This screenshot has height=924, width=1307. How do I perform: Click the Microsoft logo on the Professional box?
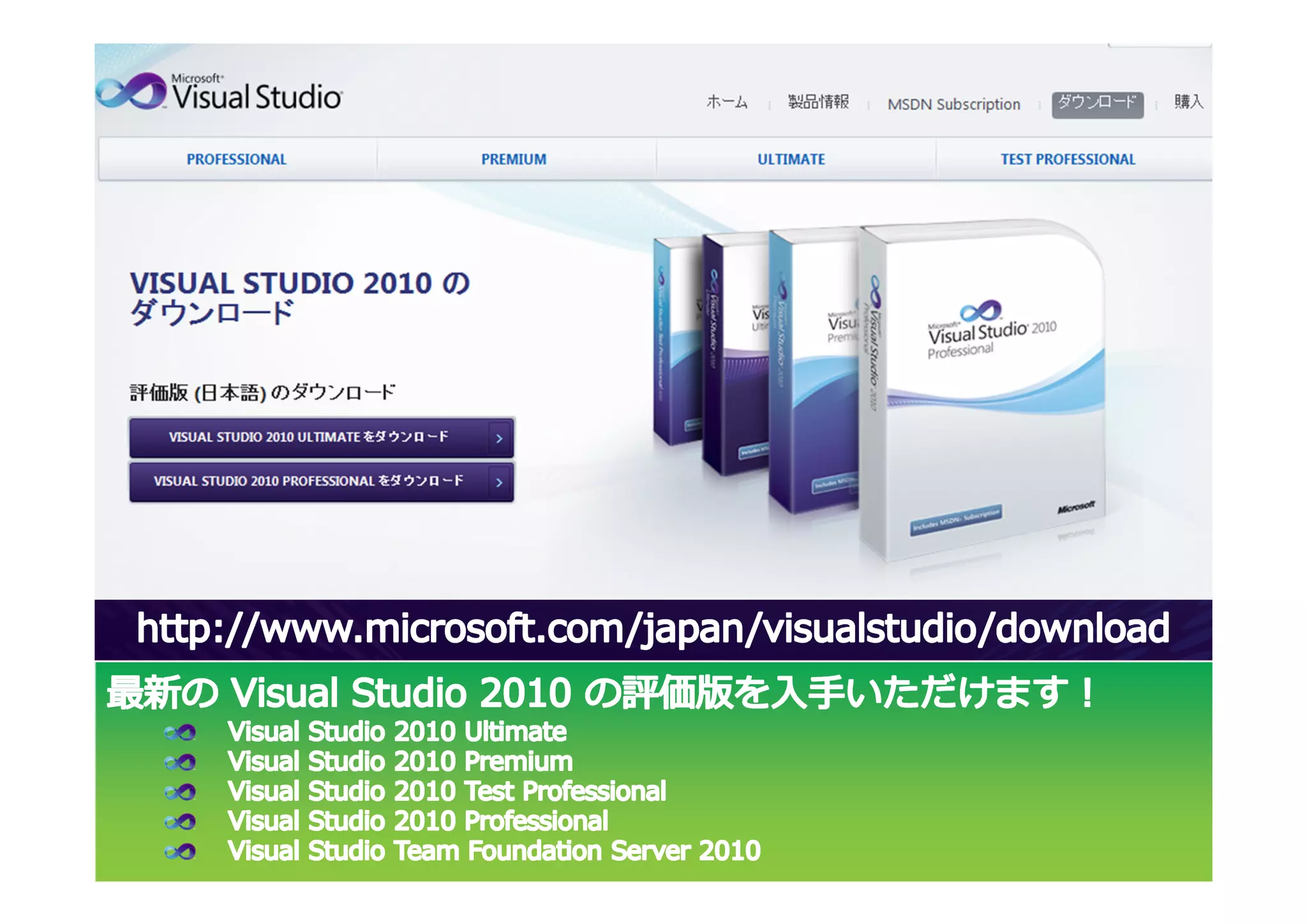[1076, 507]
